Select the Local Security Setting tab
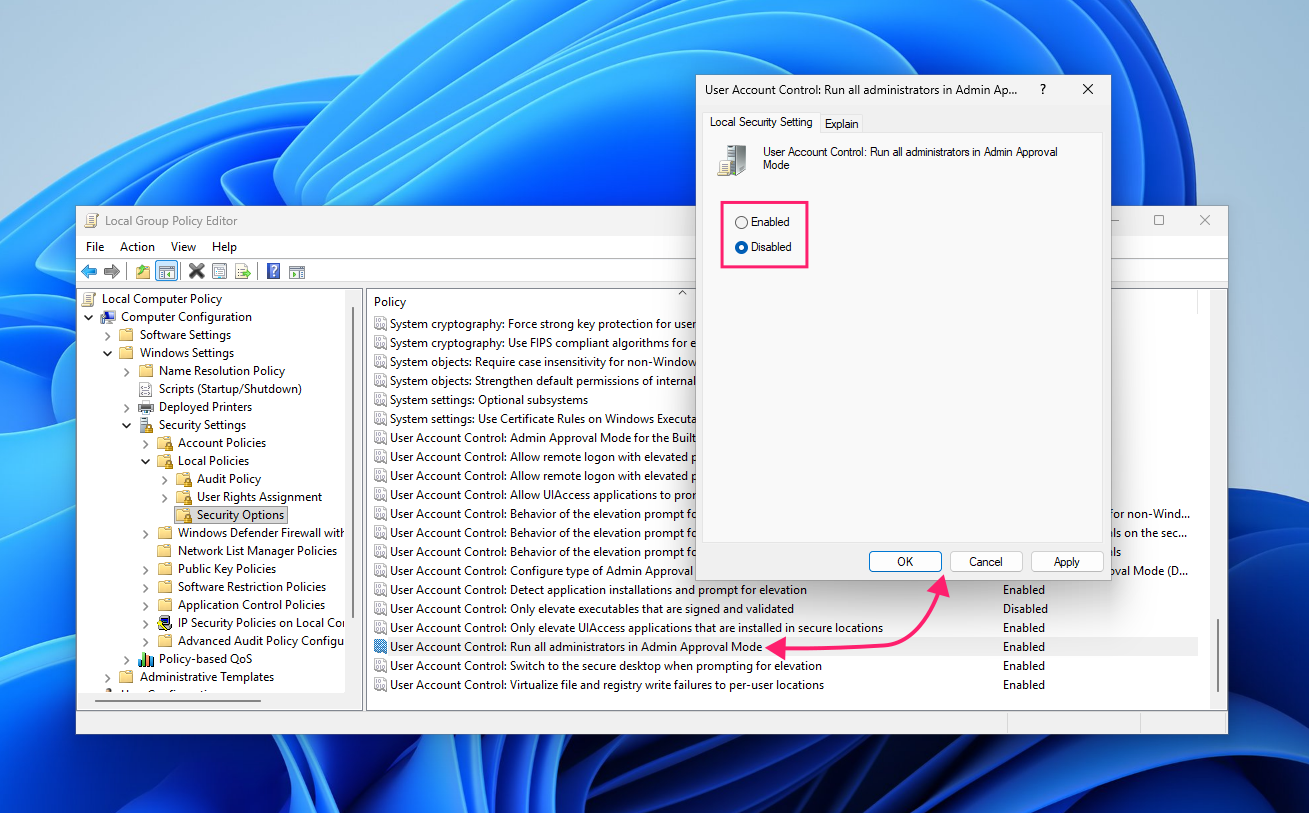This screenshot has width=1309, height=813. (761, 122)
